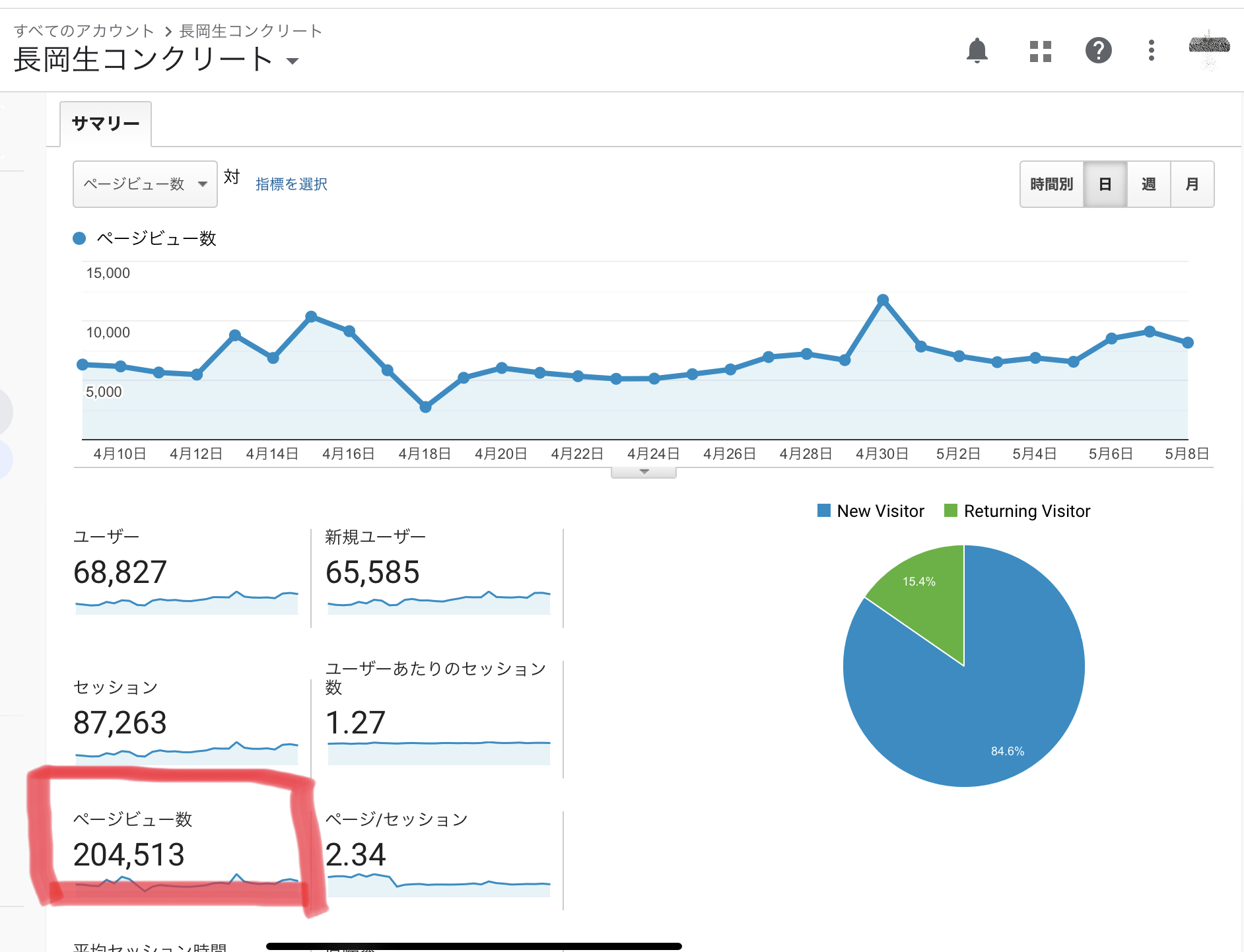Screen dimensions: 1244x952
Task: Click すべてのアカウント breadcrumb link
Action: coord(84,31)
